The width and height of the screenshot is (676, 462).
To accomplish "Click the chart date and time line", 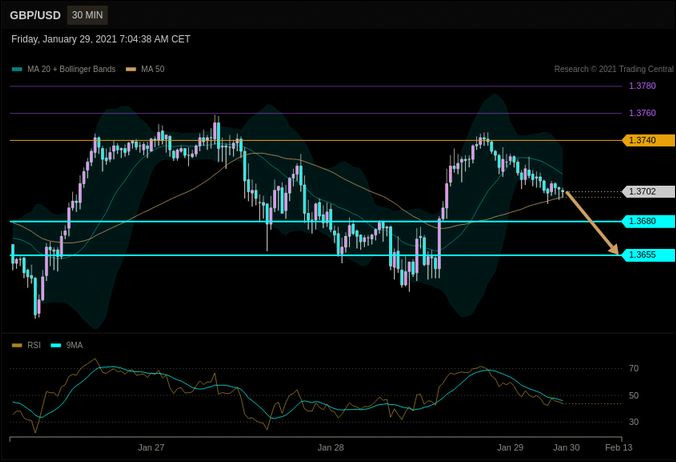I will [x=100, y=39].
